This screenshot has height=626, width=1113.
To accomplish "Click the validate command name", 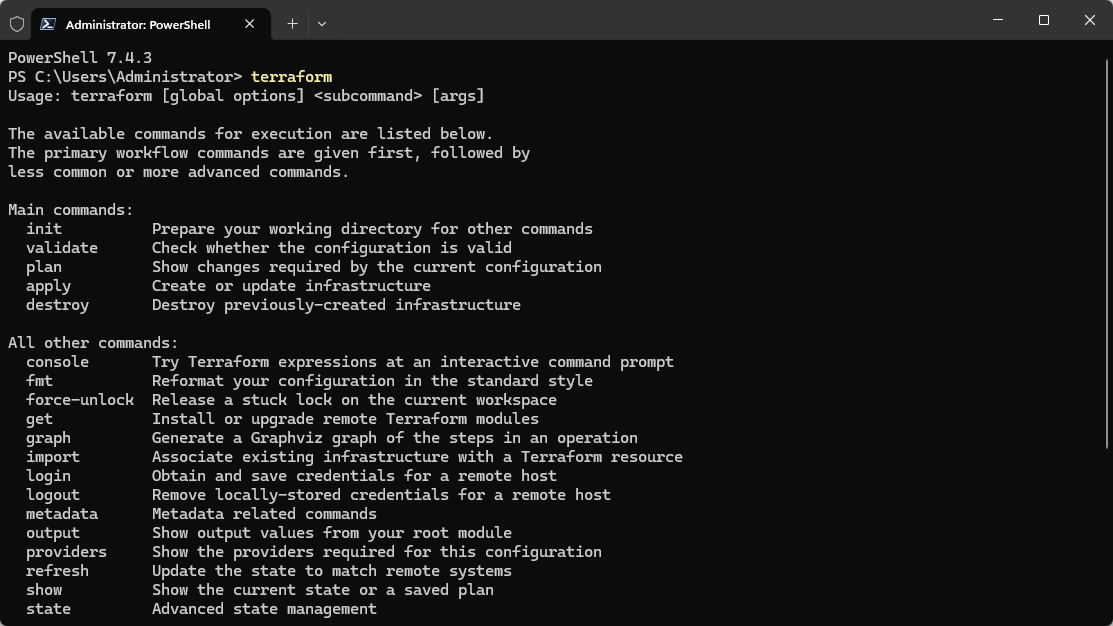I will (x=62, y=248).
